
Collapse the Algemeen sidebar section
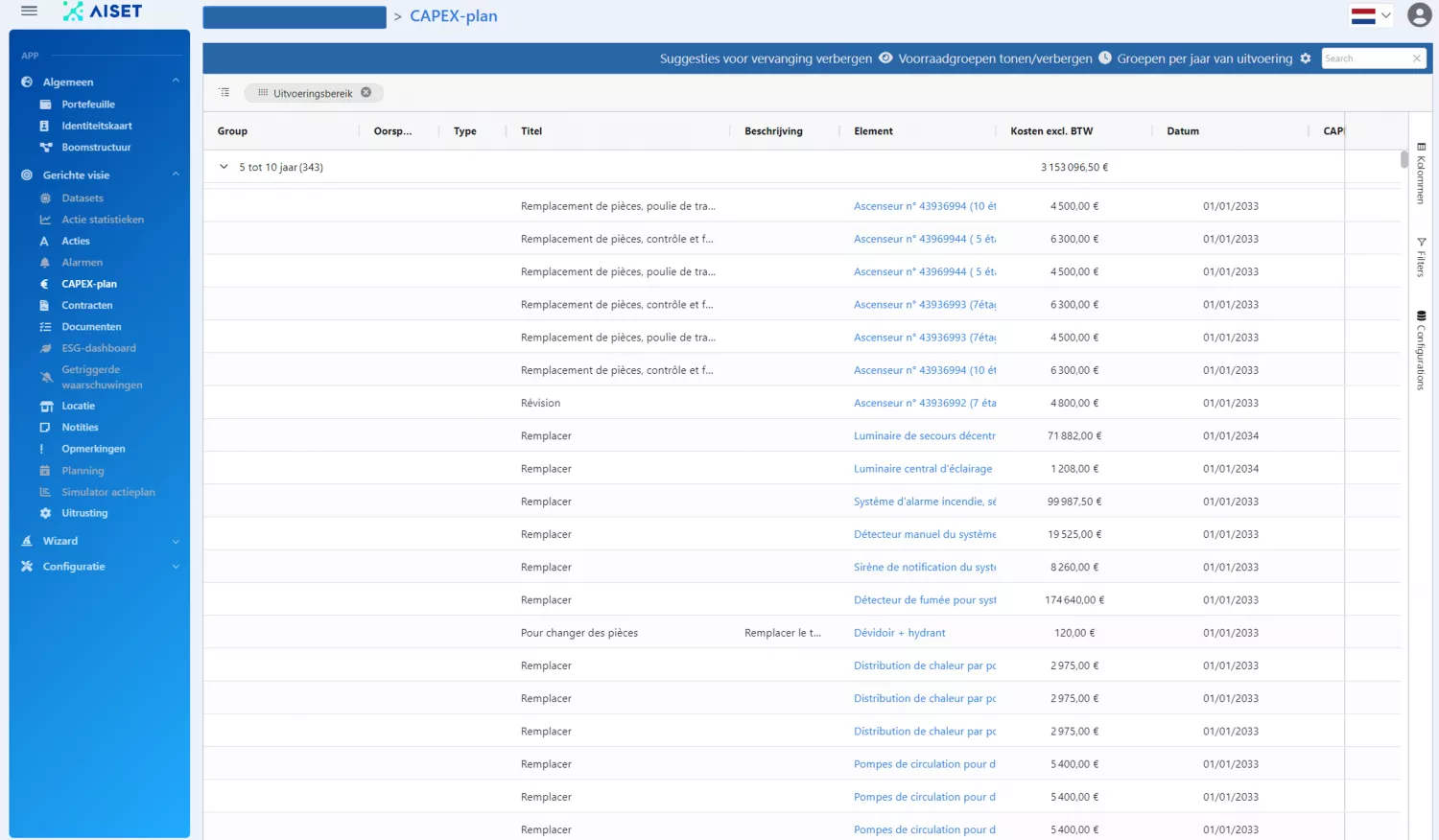click(176, 82)
